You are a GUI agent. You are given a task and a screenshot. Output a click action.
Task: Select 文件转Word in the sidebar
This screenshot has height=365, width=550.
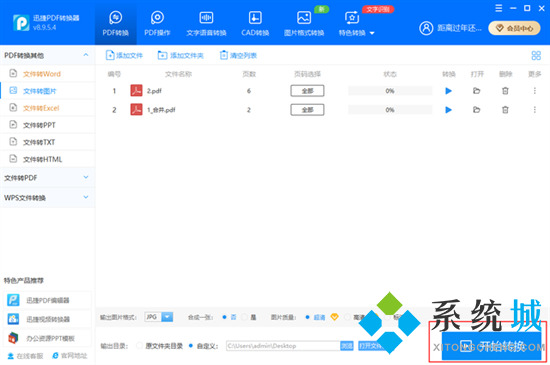pos(47,74)
